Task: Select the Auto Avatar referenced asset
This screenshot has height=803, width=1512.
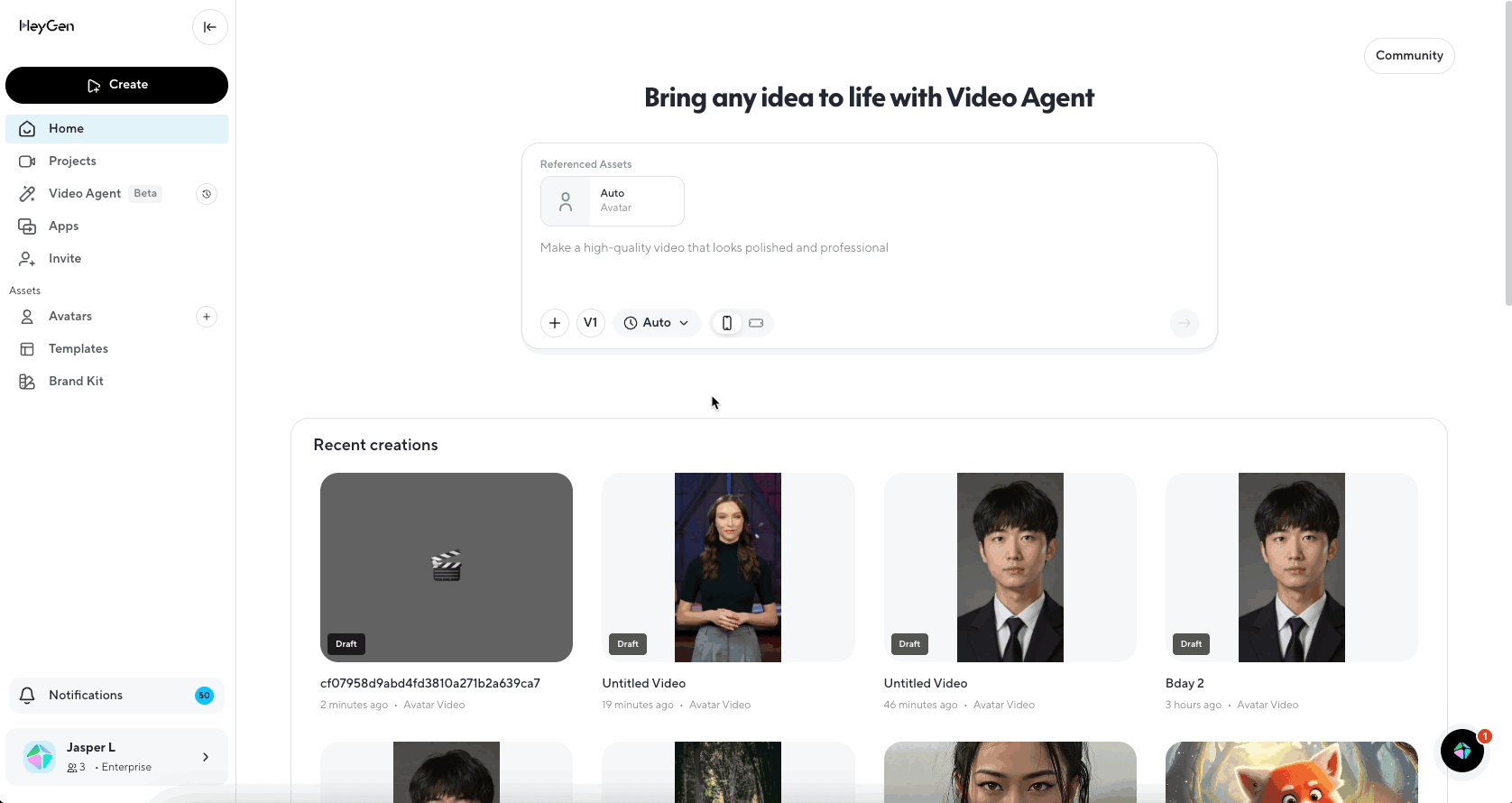Action: (613, 201)
